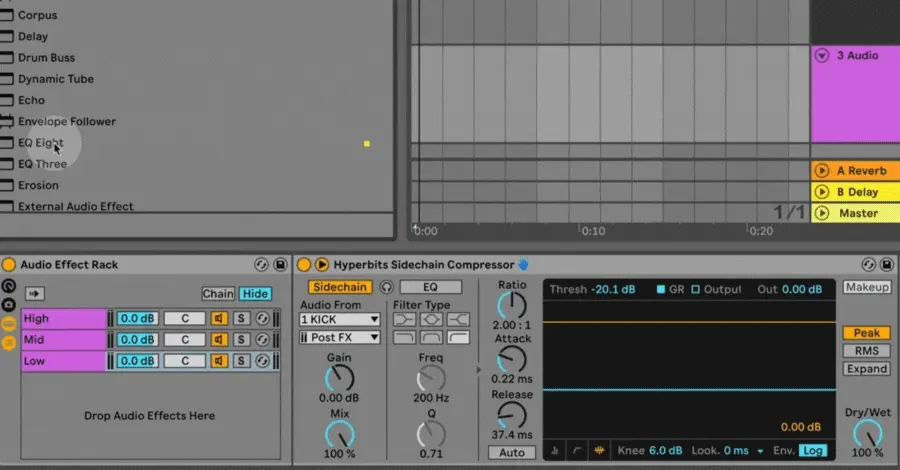Image resolution: width=900 pixels, height=470 pixels.
Task: Select RMS compression mode
Action: tap(867, 351)
